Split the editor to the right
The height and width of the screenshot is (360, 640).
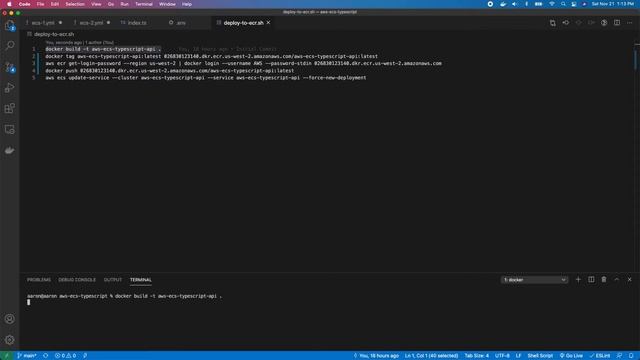[617, 23]
